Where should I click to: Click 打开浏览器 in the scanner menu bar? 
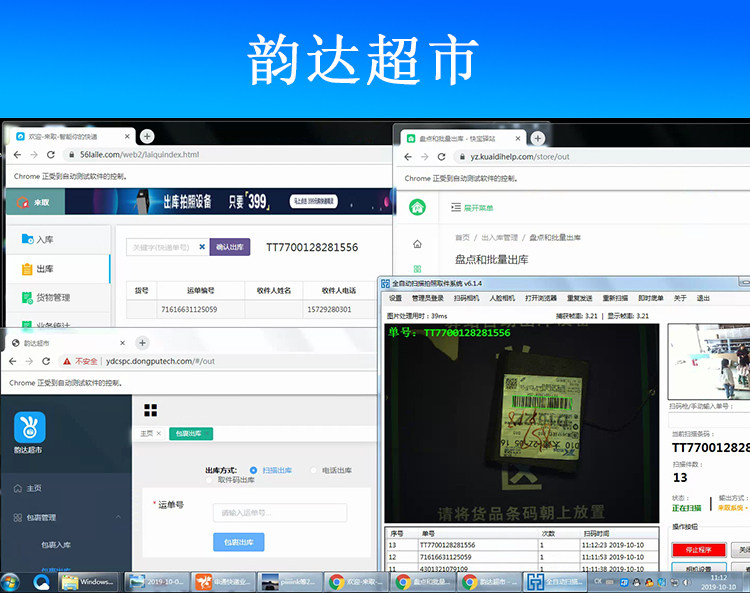[x=541, y=298]
